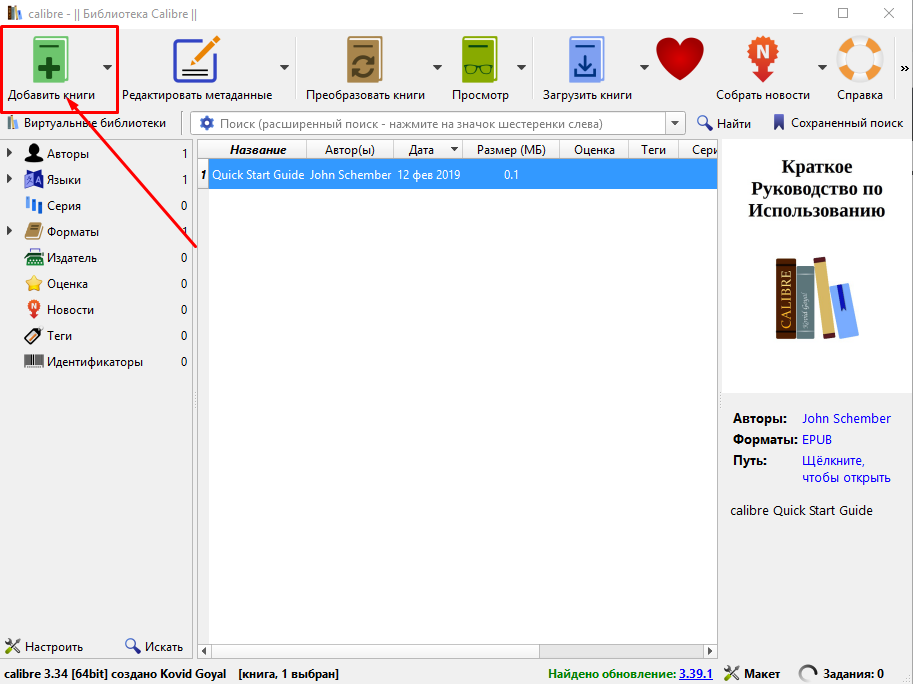
Task: Click the red heart donate icon
Action: tap(680, 59)
